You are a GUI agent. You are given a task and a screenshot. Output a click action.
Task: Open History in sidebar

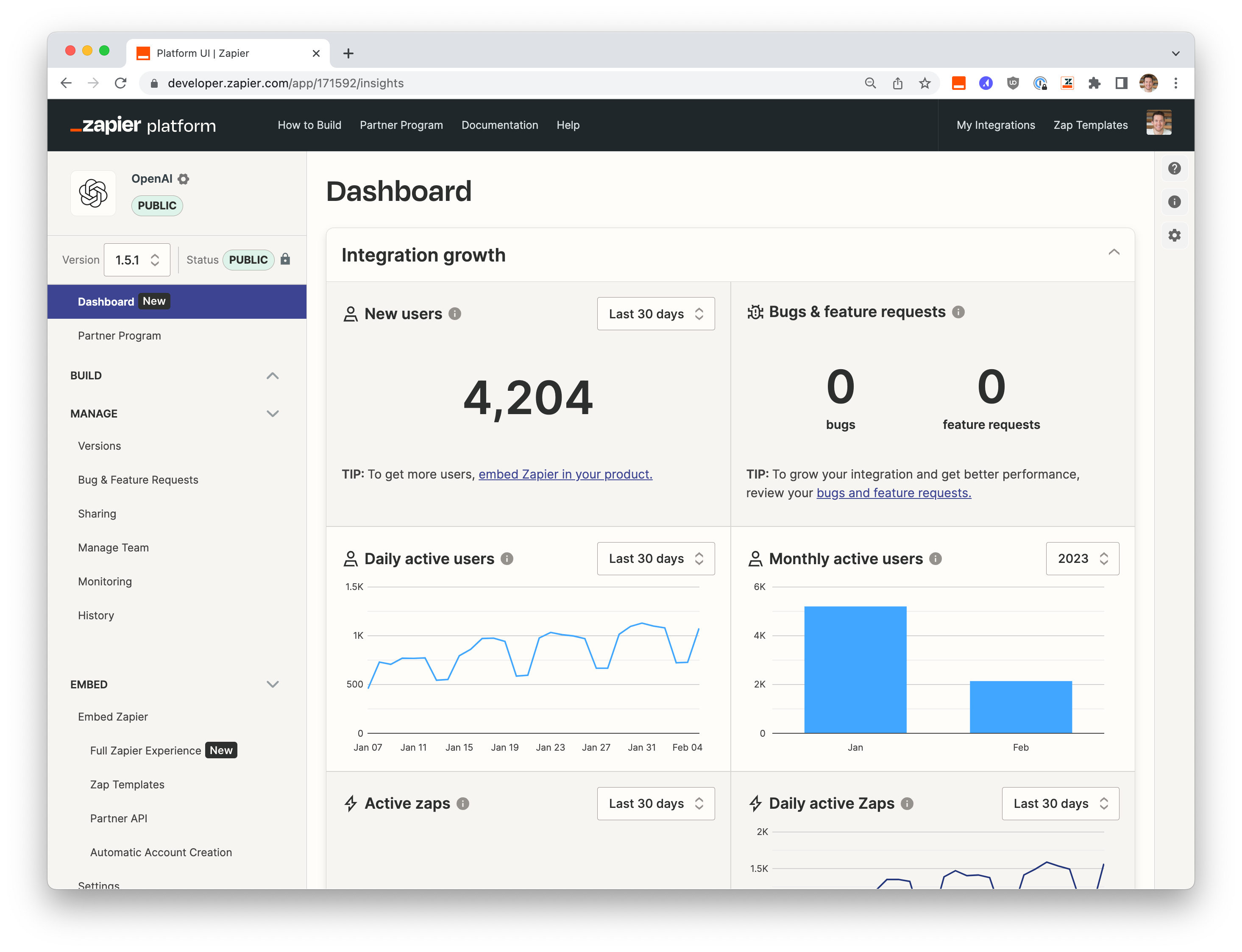pyautogui.click(x=96, y=616)
